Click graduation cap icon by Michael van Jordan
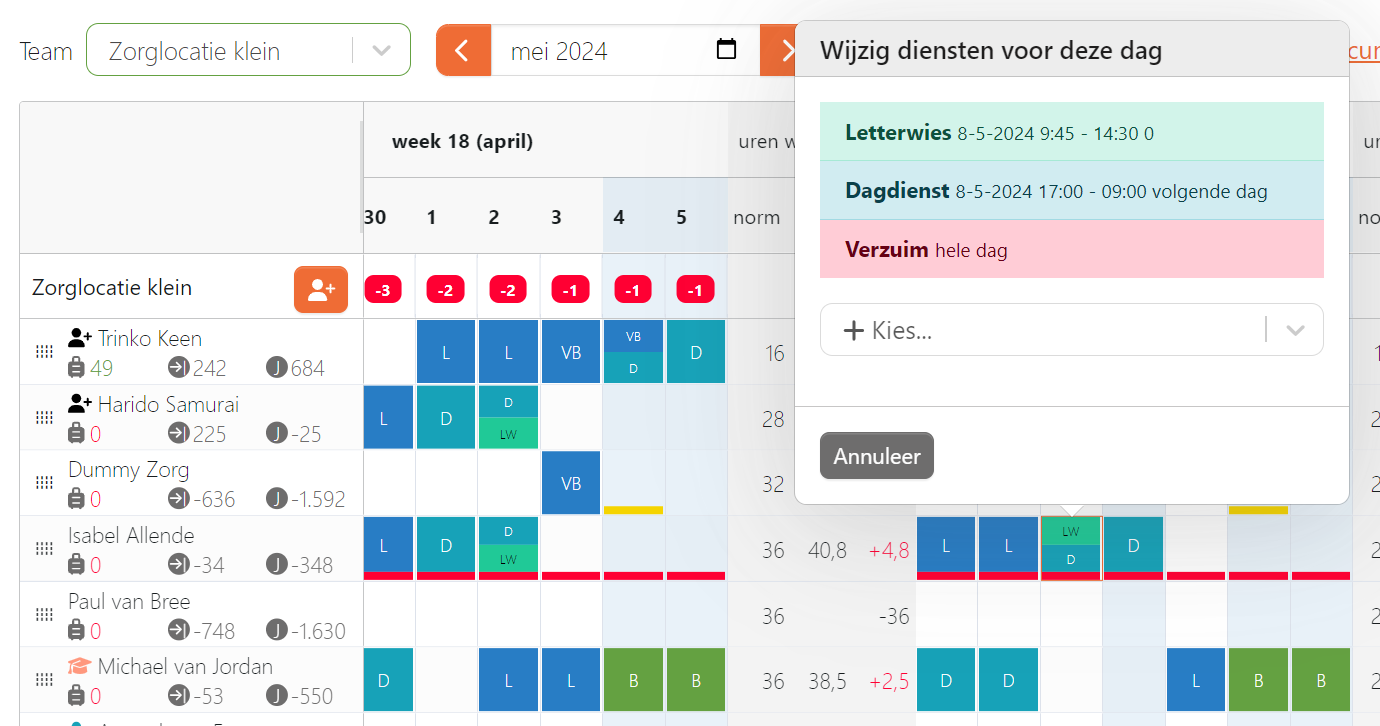This screenshot has height=726, width=1380. (x=79, y=666)
